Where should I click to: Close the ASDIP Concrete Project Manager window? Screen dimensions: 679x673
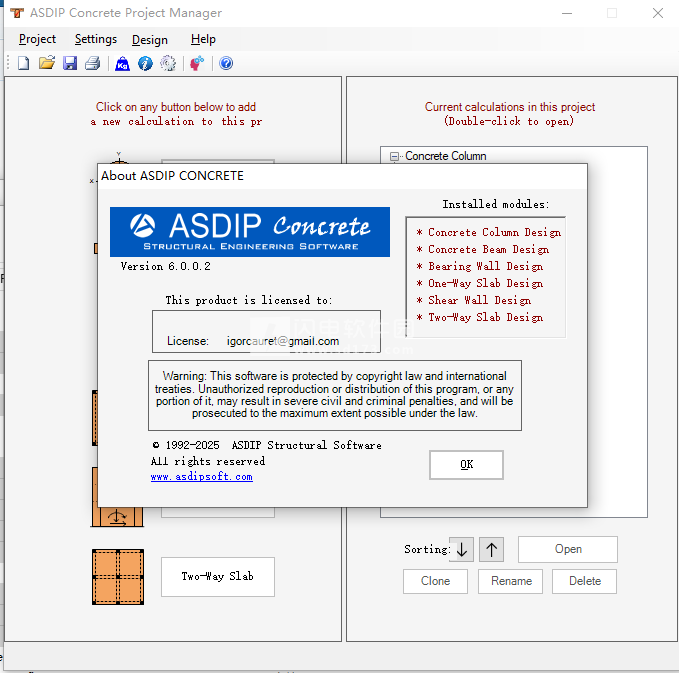click(658, 13)
